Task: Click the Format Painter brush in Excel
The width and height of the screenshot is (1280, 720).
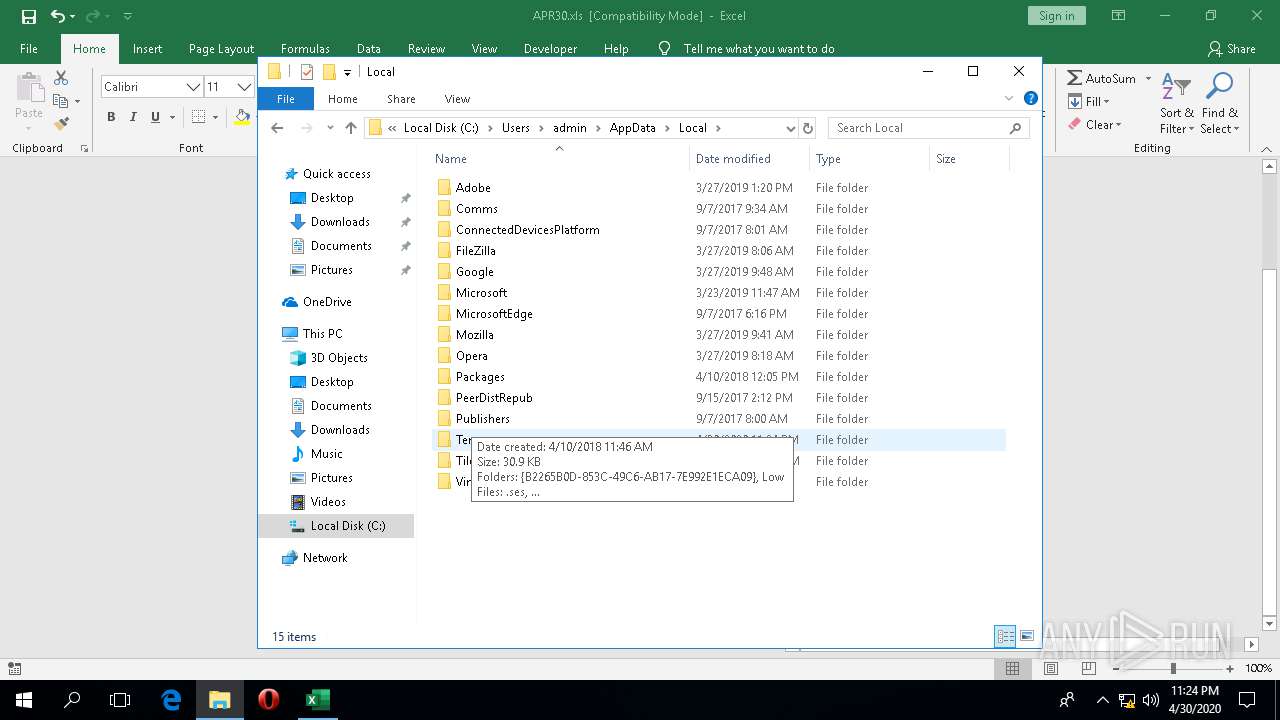Action: coord(61,124)
